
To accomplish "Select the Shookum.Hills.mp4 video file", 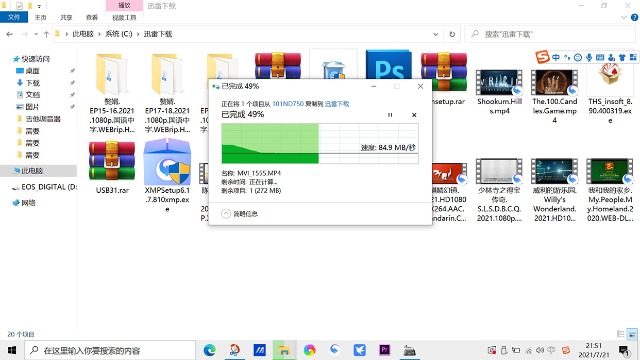I will tap(499, 92).
